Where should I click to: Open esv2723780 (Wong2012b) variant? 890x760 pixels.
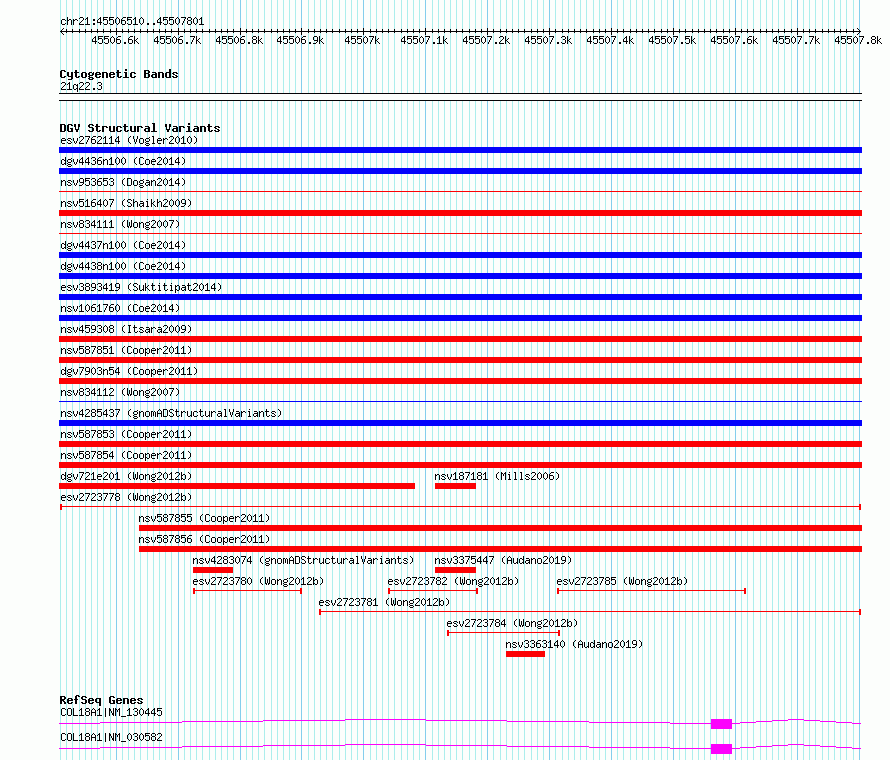(258, 581)
